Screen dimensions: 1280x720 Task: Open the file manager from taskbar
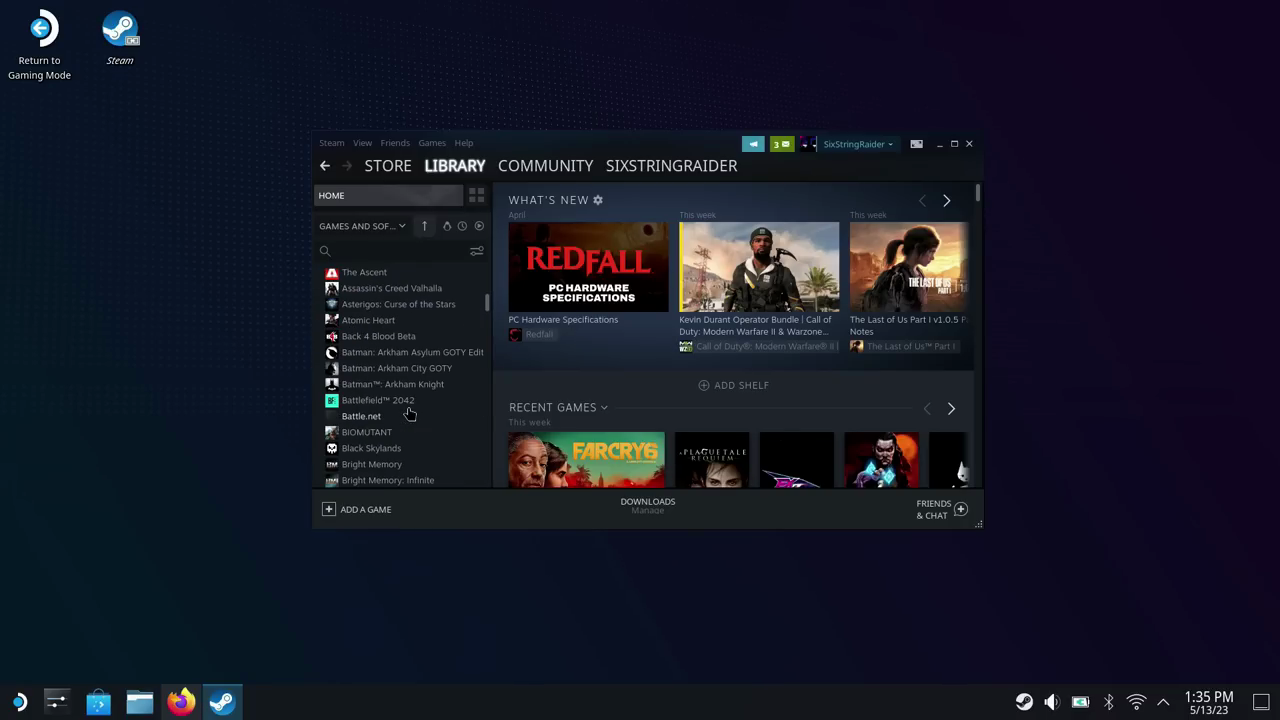(x=139, y=702)
